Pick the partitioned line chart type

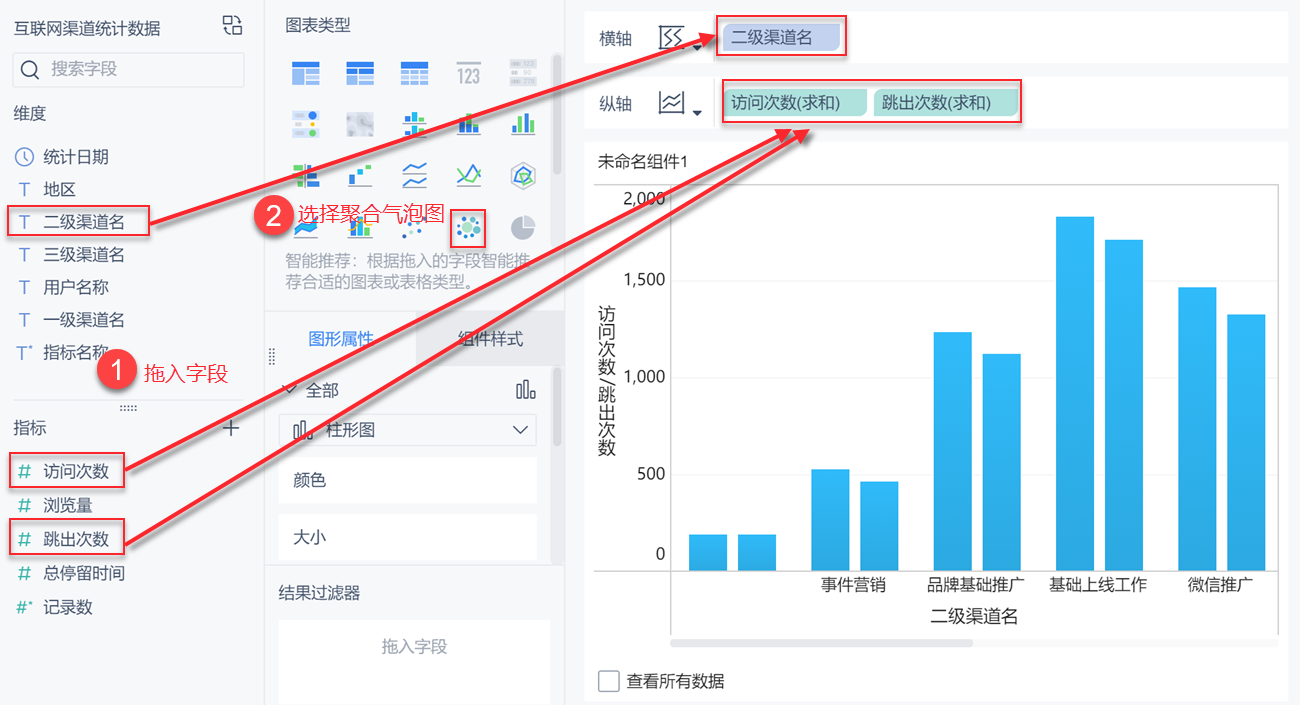point(414,176)
